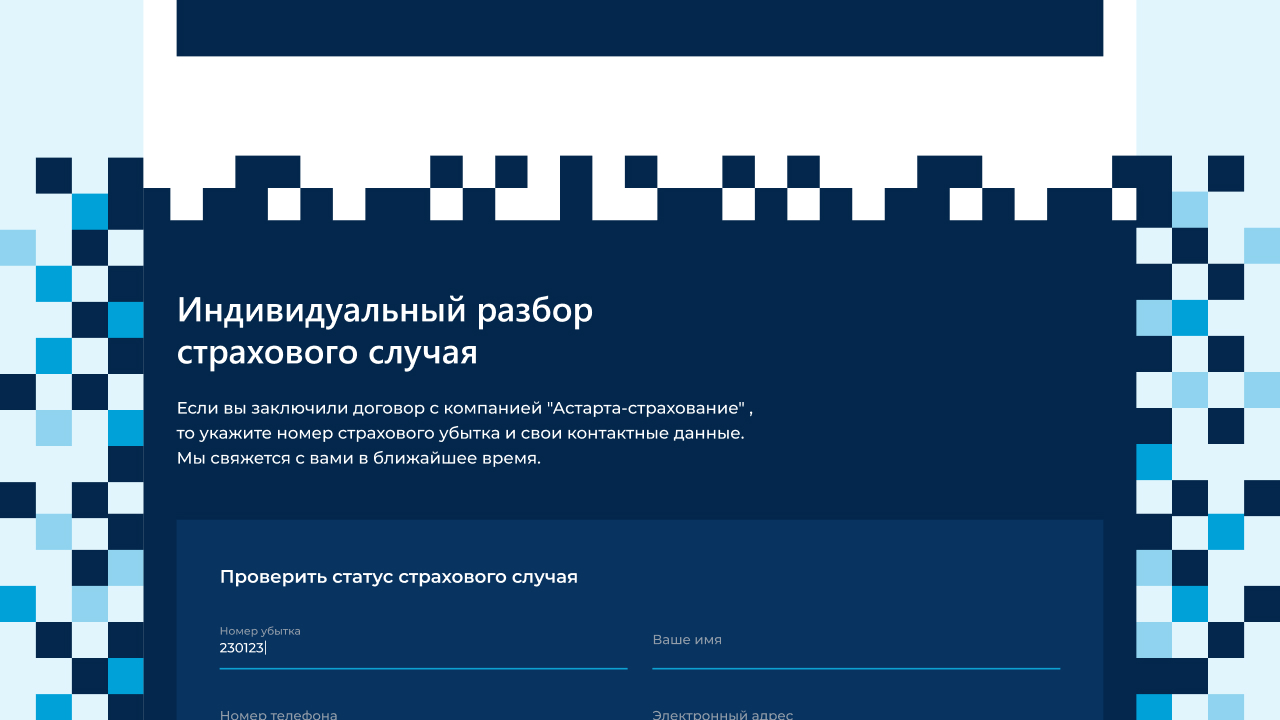Select the heading Индивидуальный разбор страхового случая
The width and height of the screenshot is (1280, 720).
385,330
